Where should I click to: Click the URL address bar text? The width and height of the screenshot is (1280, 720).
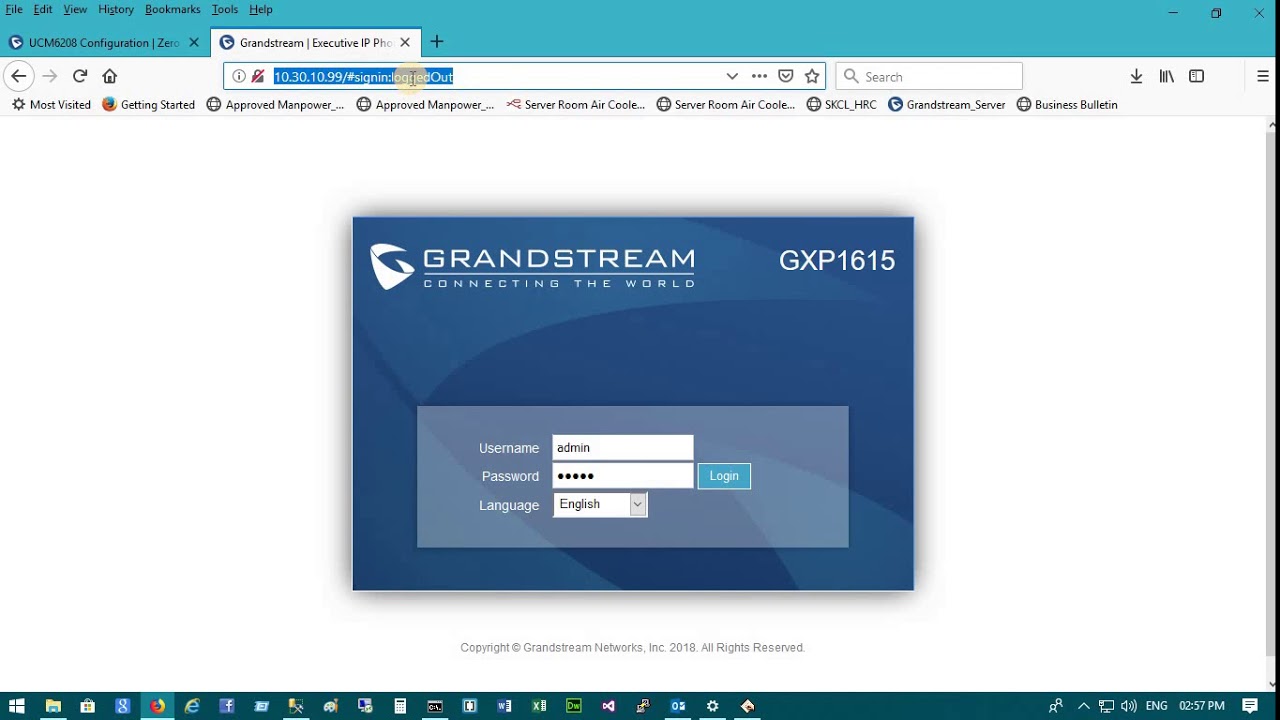click(363, 76)
